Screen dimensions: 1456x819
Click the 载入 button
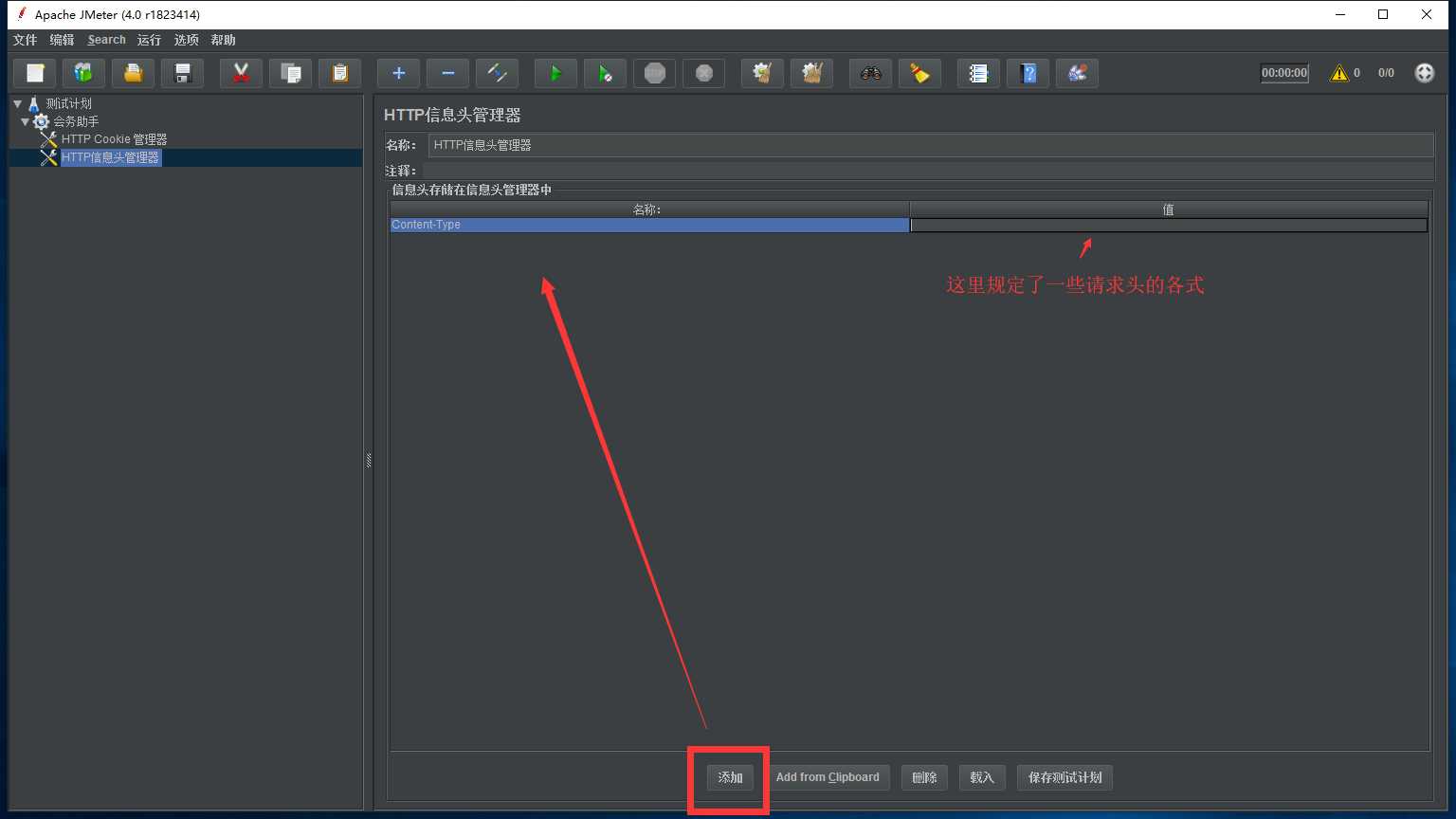coord(982,777)
